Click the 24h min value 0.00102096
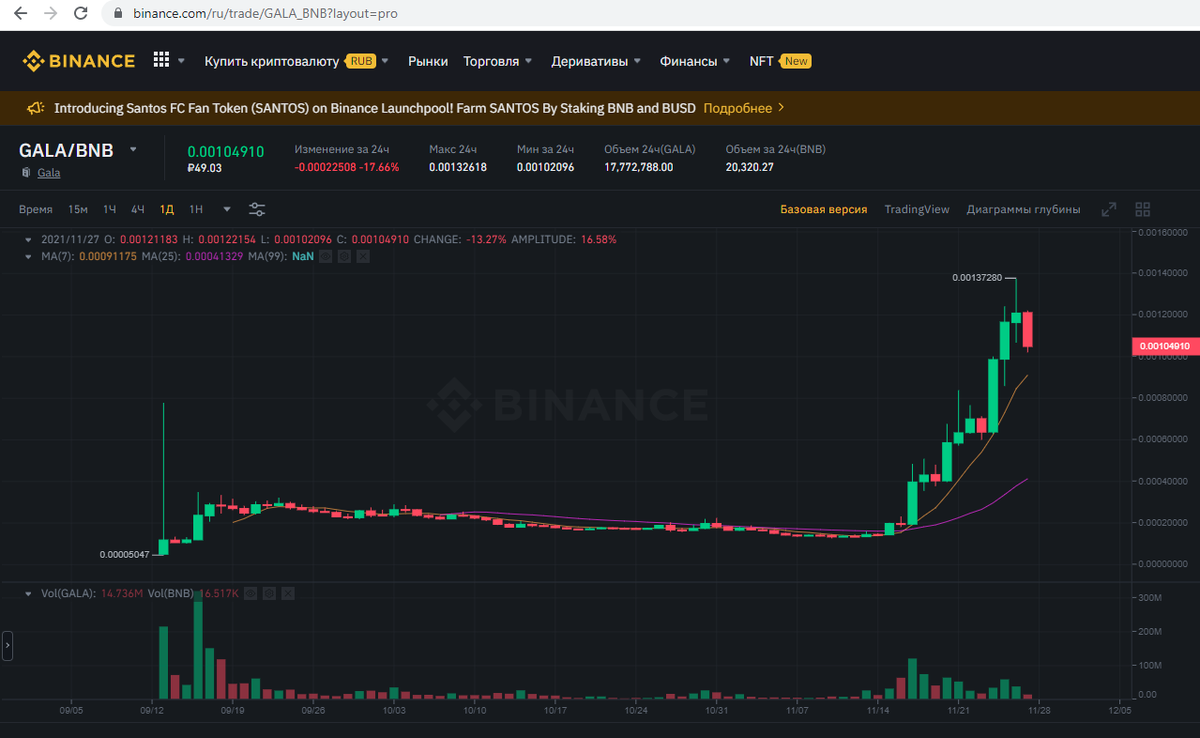This screenshot has height=738, width=1200. point(545,167)
